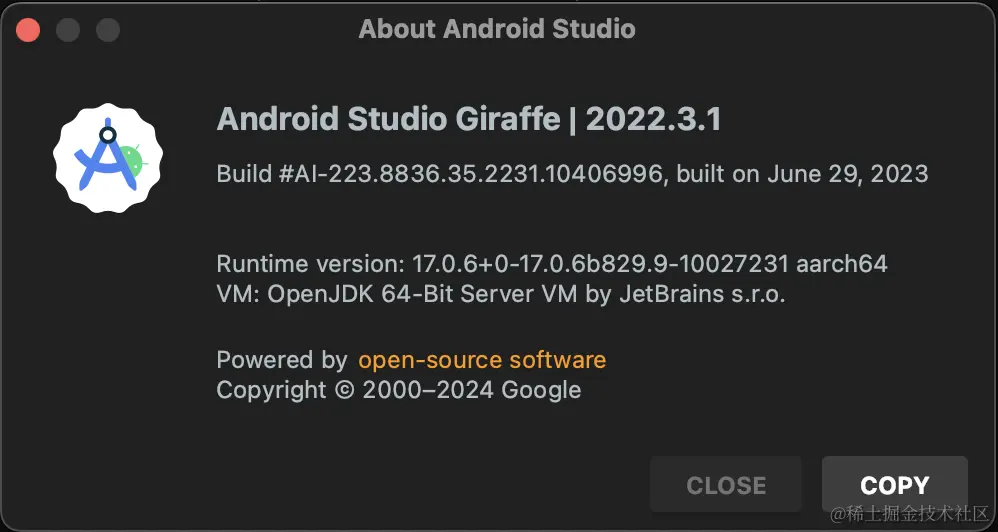Click the Android Studio Giraffe heading
The image size is (998, 532).
[388, 119]
